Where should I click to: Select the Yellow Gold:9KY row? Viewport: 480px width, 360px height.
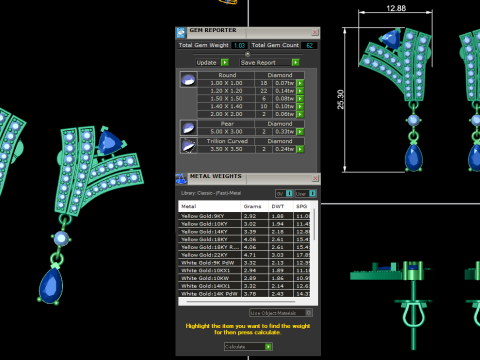[244, 216]
